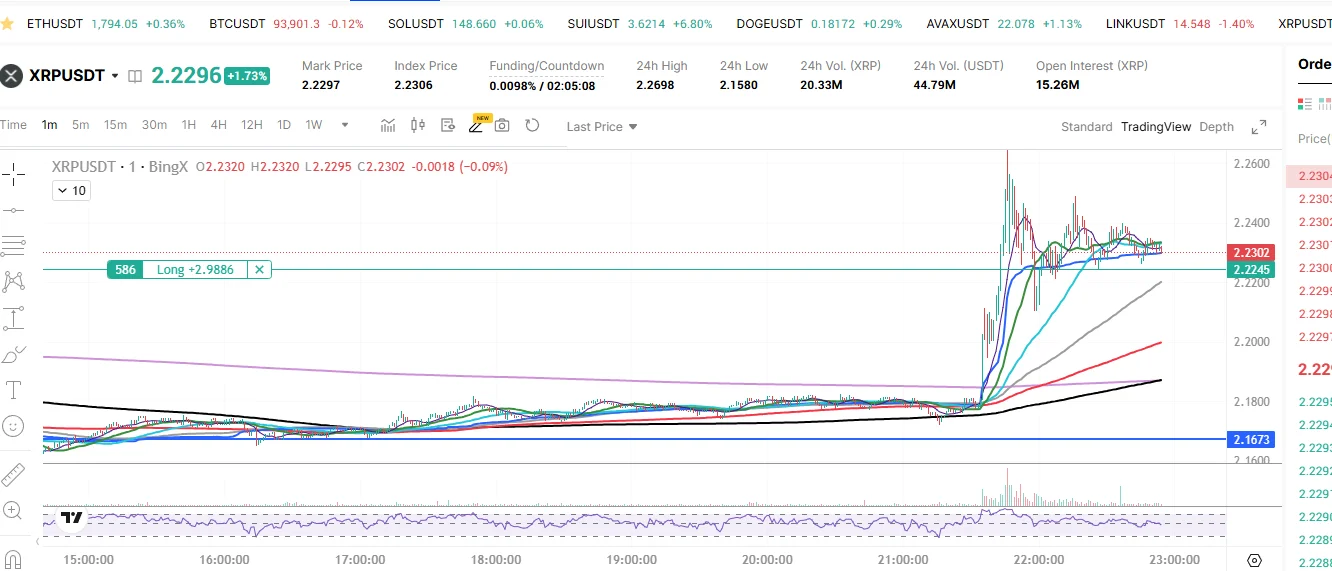1332x571 pixels.
Task: Reset the chart with refresh icon
Action: (x=532, y=125)
